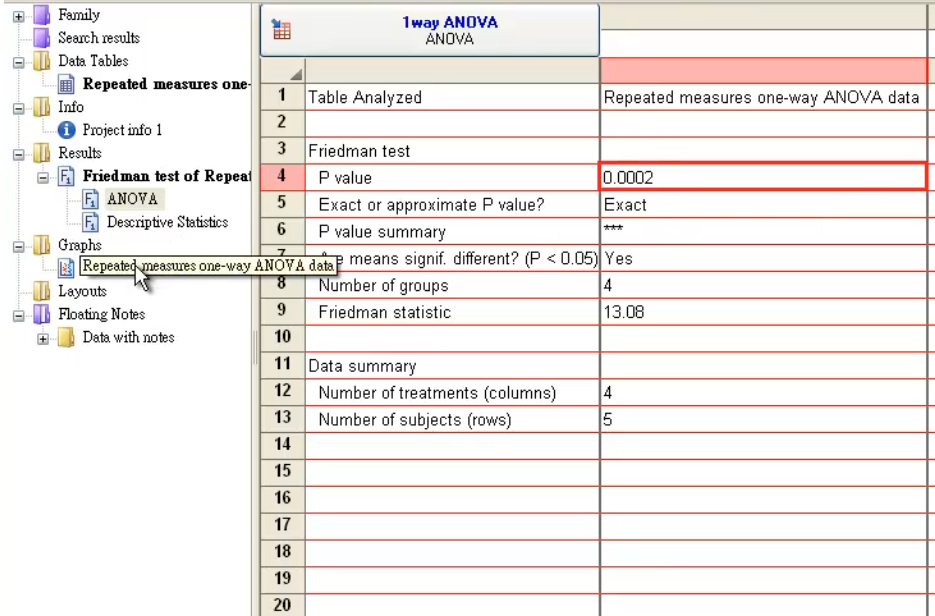Click 'Number of subjects (rows)' cell
This screenshot has height=616, width=935.
[453, 419]
